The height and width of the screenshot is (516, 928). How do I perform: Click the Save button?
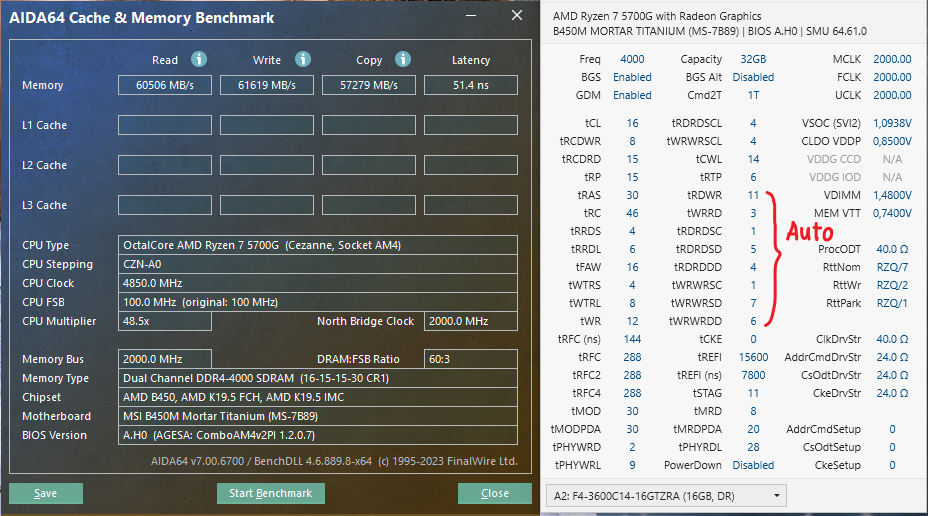(x=46, y=494)
